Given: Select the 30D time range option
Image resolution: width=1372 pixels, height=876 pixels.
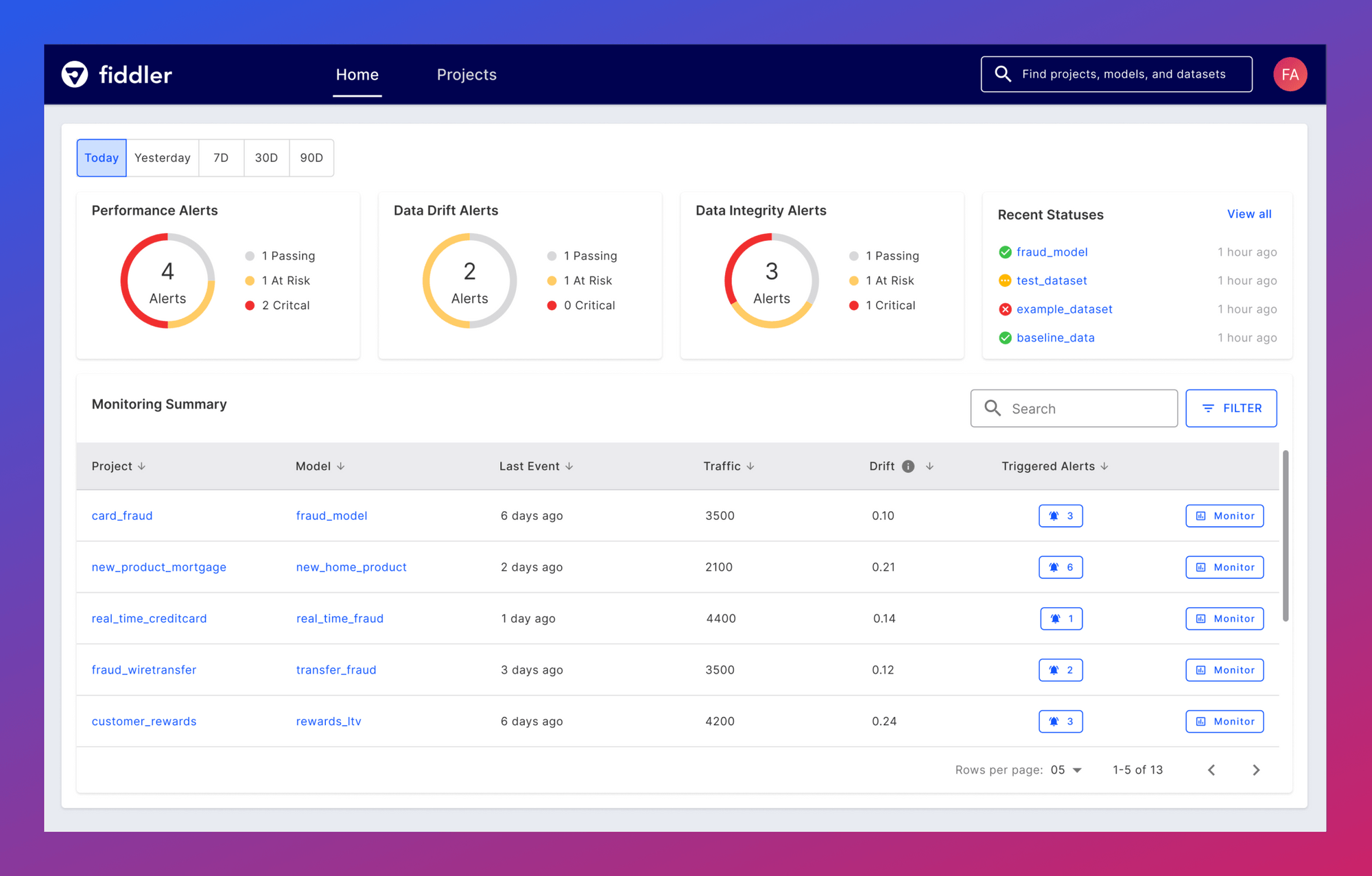Looking at the screenshot, I should coord(266,158).
